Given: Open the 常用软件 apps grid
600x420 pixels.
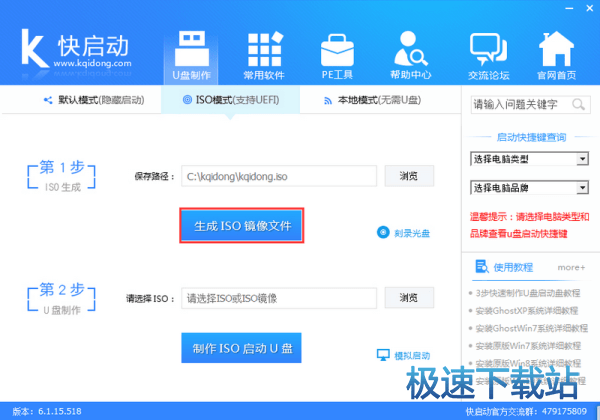Looking at the screenshot, I should (x=264, y=56).
